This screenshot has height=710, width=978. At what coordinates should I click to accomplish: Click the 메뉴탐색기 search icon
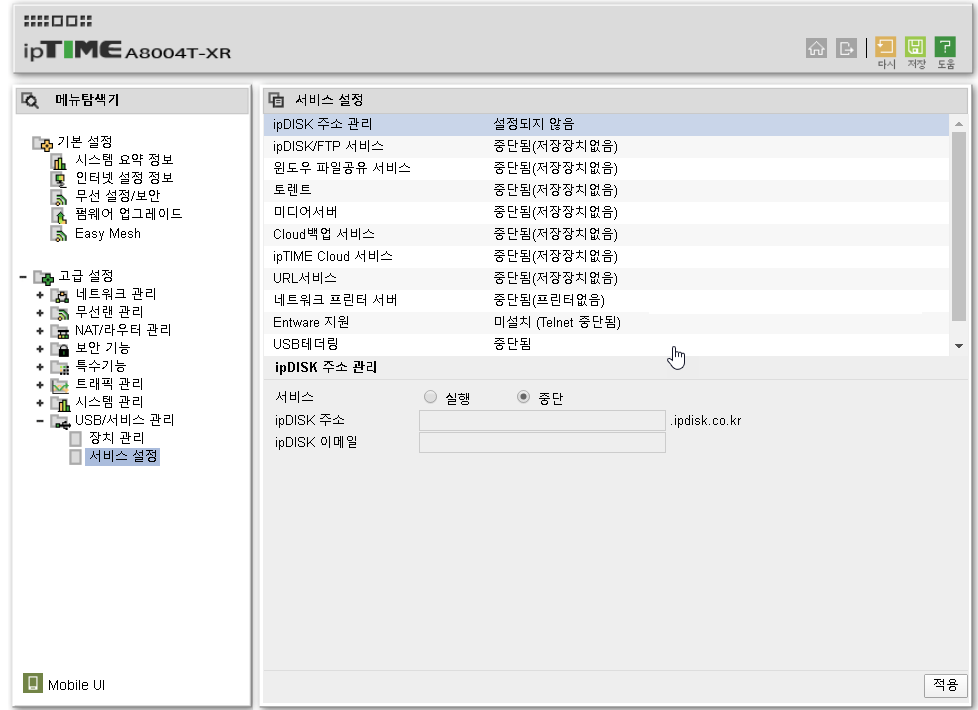30,100
